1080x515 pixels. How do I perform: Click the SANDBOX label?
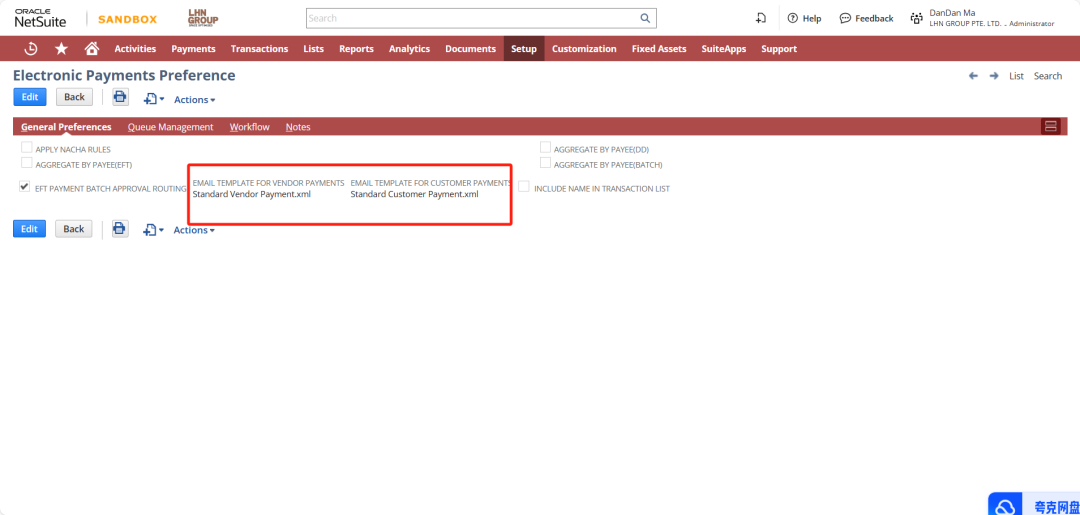click(127, 19)
